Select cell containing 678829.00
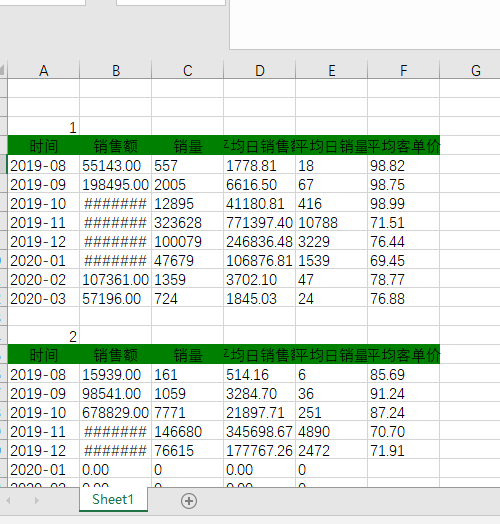The width and height of the screenshot is (500, 524). pos(116,412)
